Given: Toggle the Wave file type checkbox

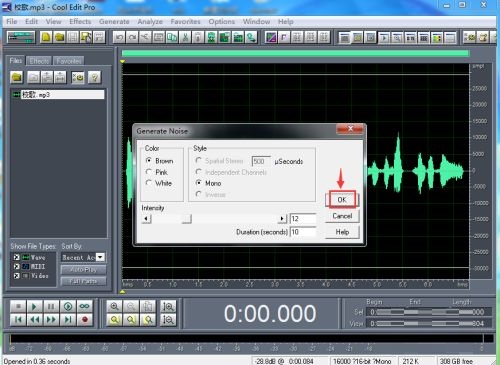Looking at the screenshot, I should point(16,257).
